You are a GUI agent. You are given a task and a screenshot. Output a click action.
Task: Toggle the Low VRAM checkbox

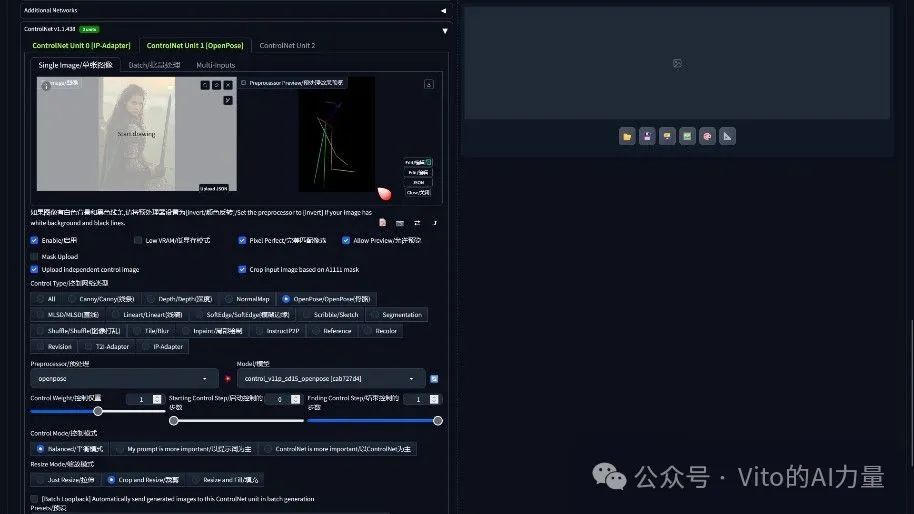pyautogui.click(x=138, y=240)
